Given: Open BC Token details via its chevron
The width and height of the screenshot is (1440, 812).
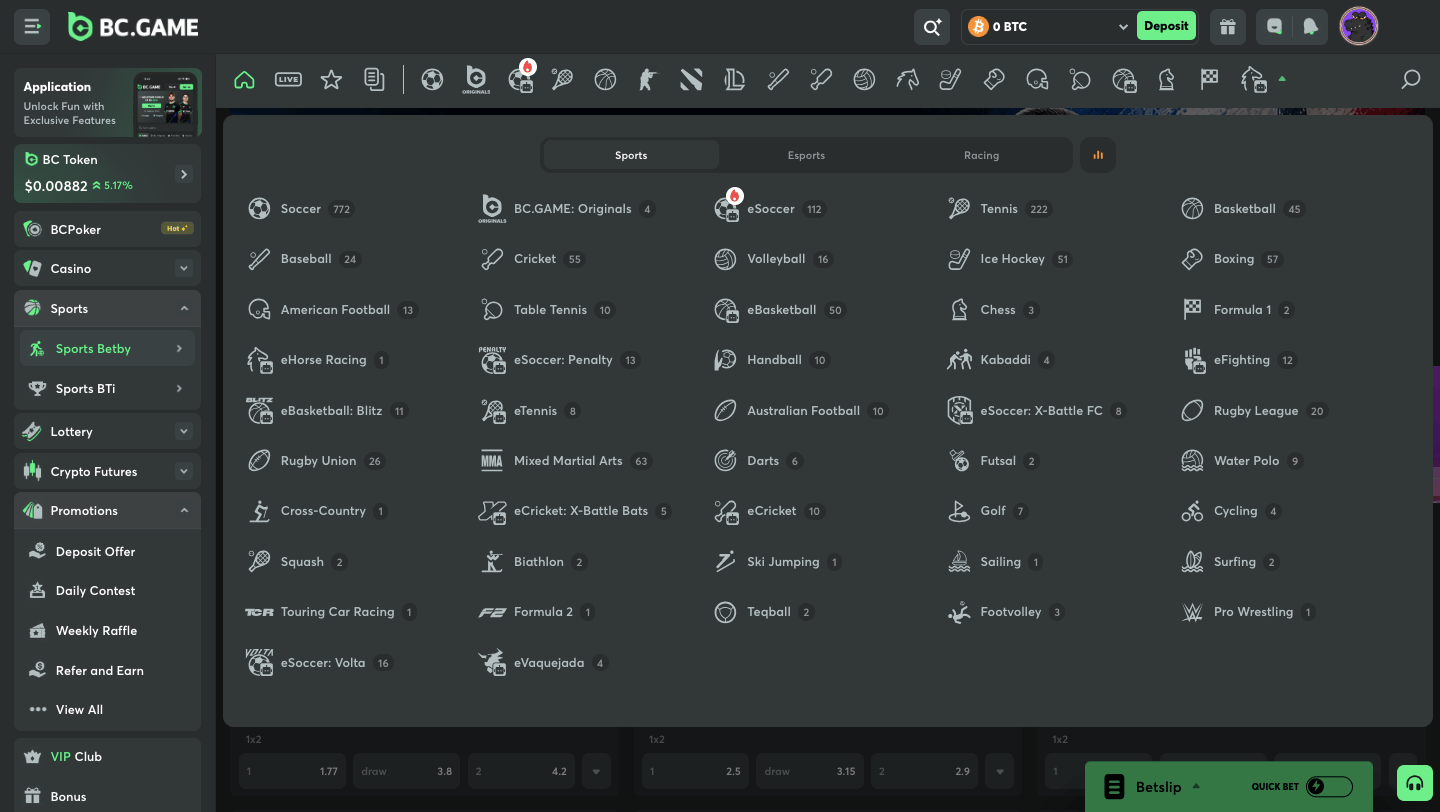Looking at the screenshot, I should click(x=184, y=174).
